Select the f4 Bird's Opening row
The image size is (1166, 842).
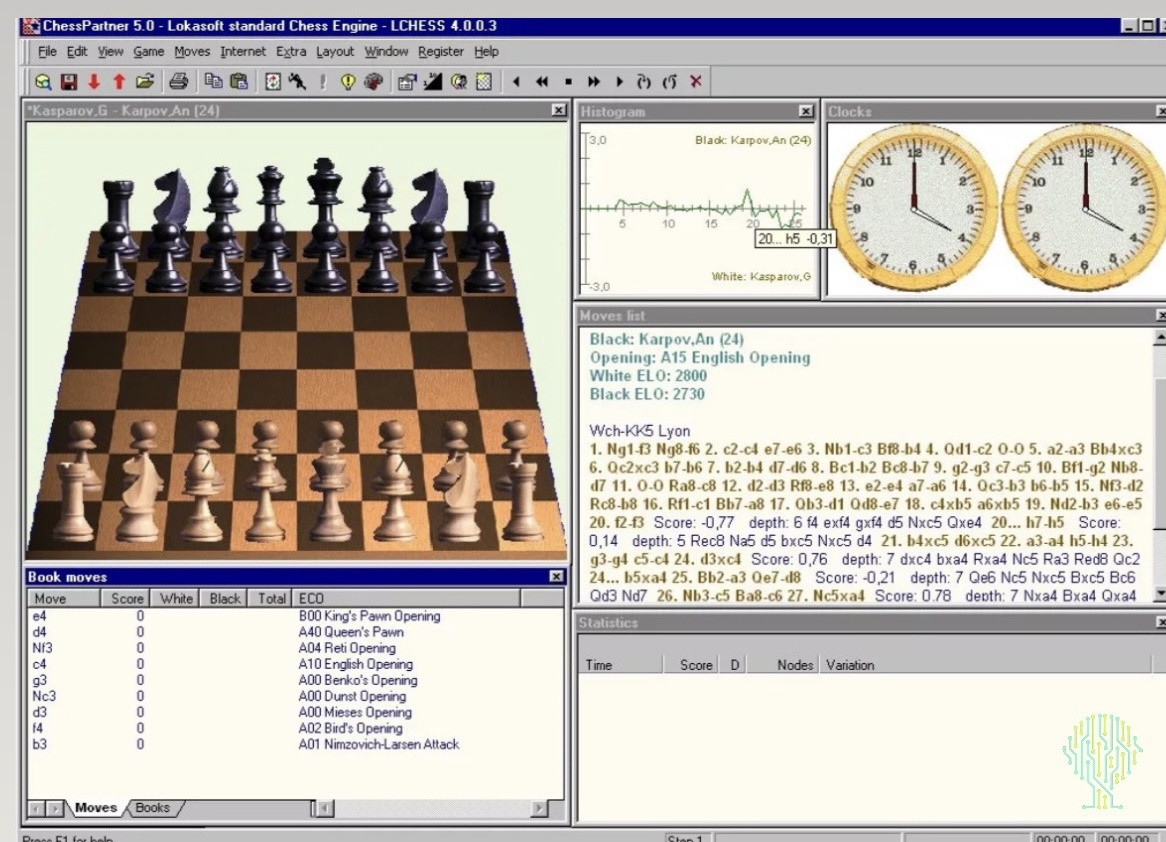295,728
